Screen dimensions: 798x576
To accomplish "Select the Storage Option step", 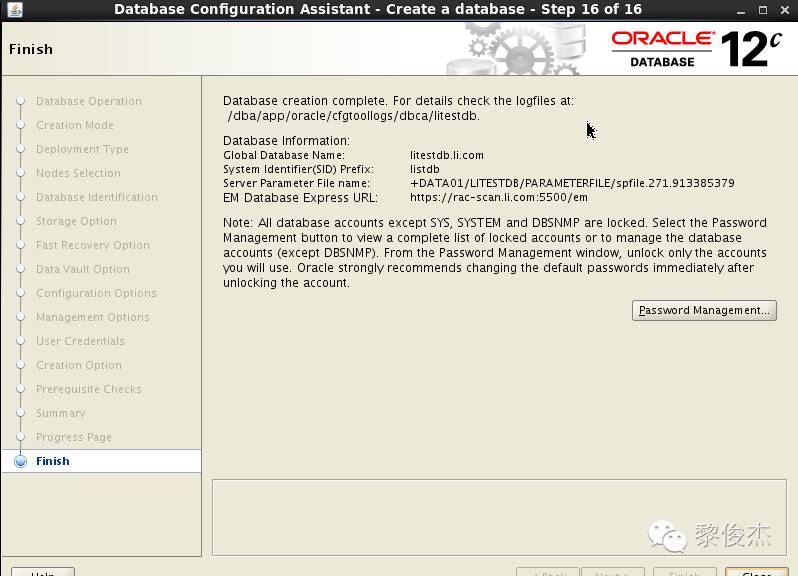I will 76,221.
